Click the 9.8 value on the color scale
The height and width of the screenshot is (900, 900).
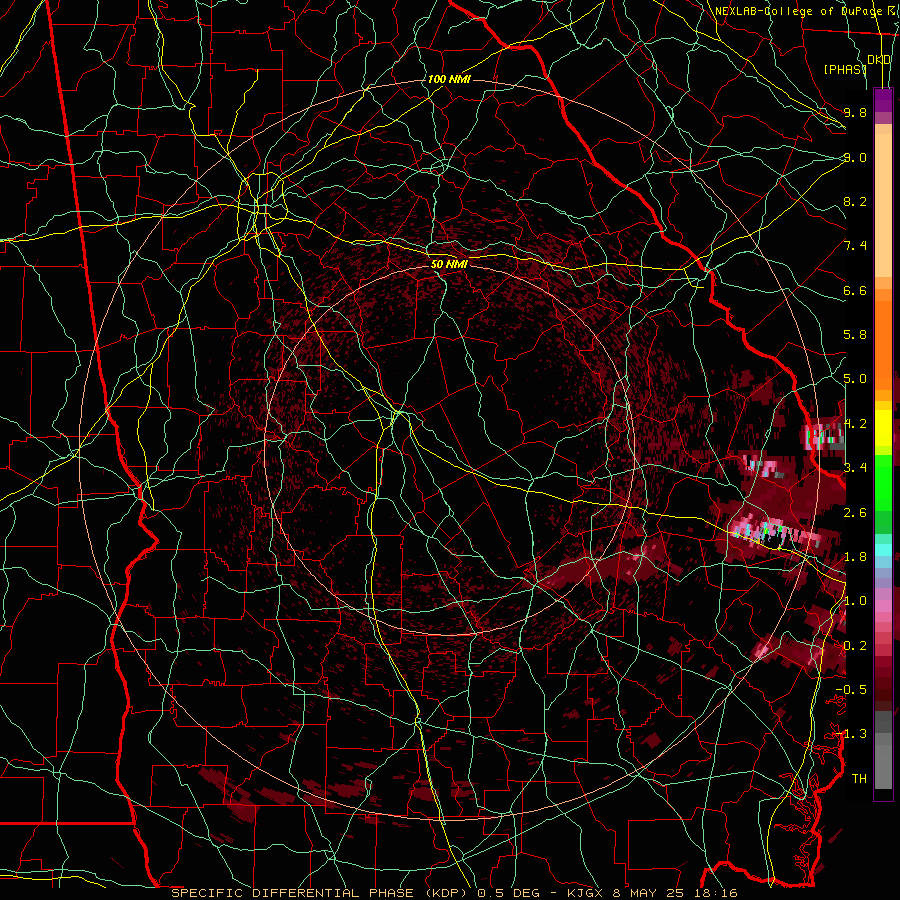855,112
